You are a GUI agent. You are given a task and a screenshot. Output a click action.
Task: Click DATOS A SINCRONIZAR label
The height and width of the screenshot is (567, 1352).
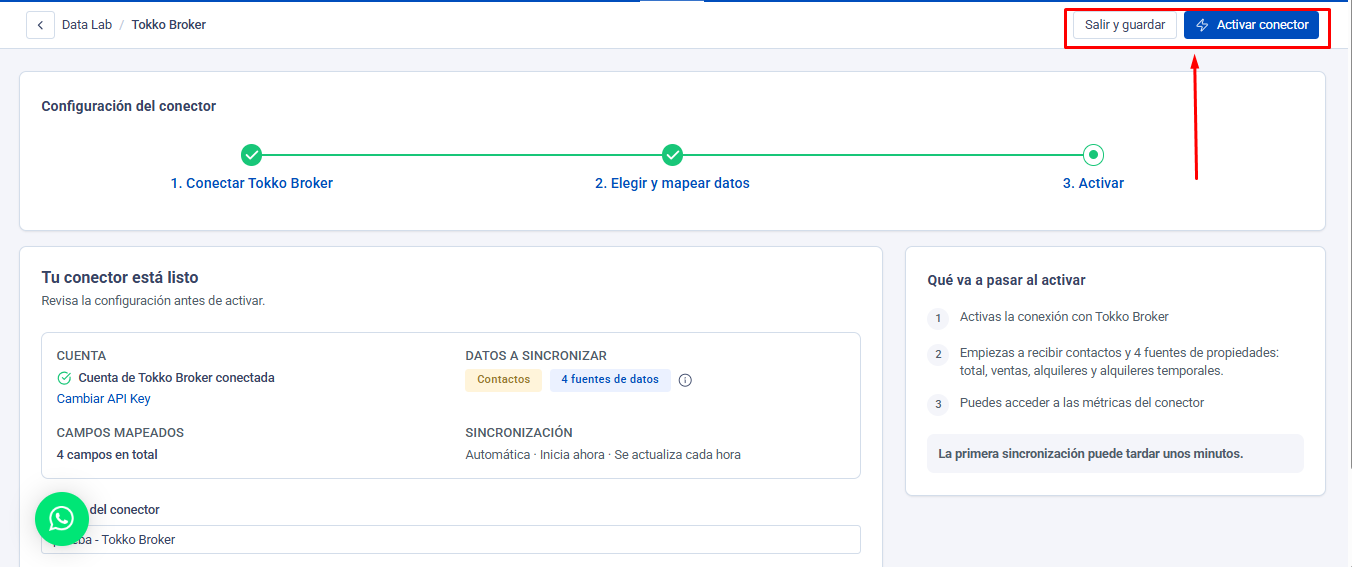[x=536, y=356]
